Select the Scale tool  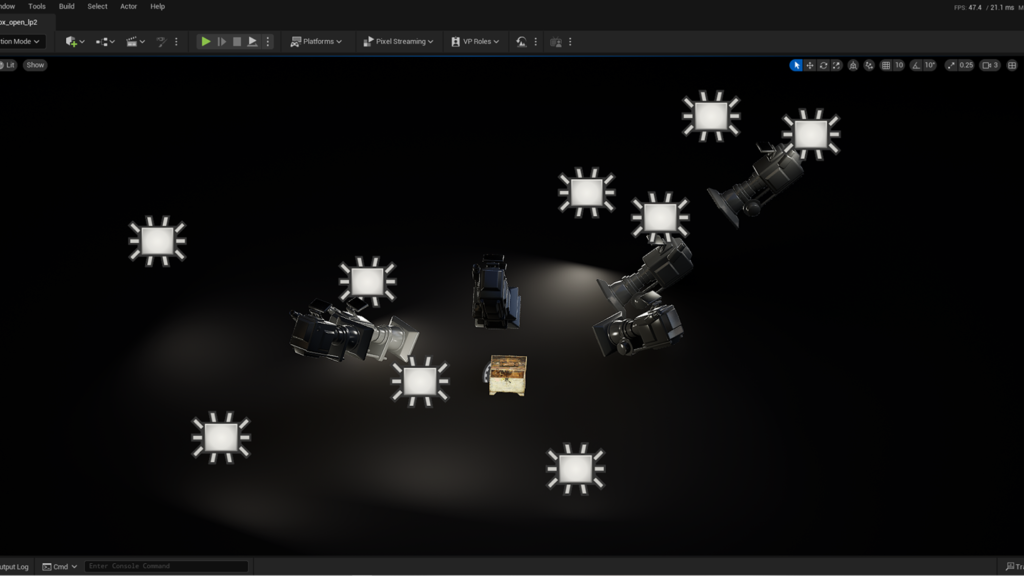836,65
